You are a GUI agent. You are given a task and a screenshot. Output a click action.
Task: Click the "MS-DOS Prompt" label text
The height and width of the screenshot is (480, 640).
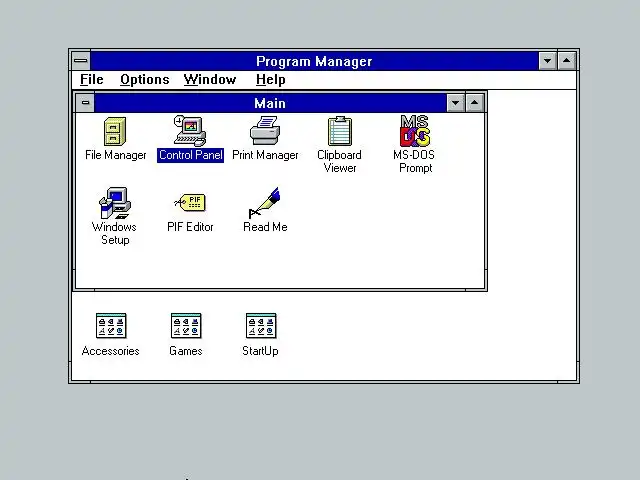[x=414, y=161]
